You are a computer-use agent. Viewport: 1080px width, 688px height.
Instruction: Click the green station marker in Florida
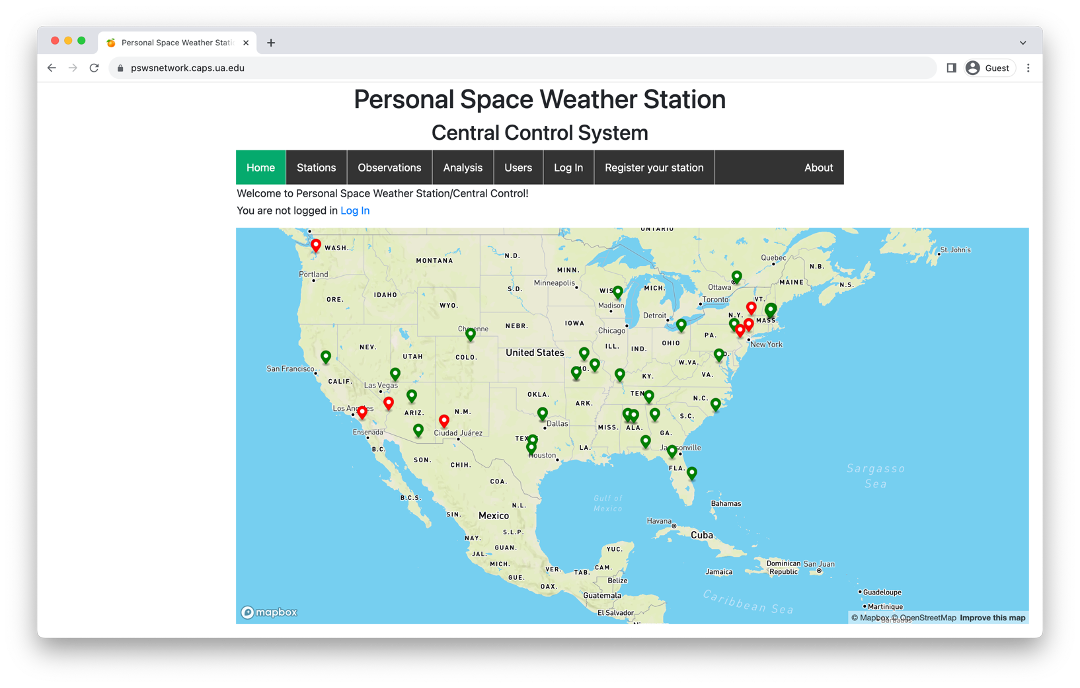pos(691,470)
